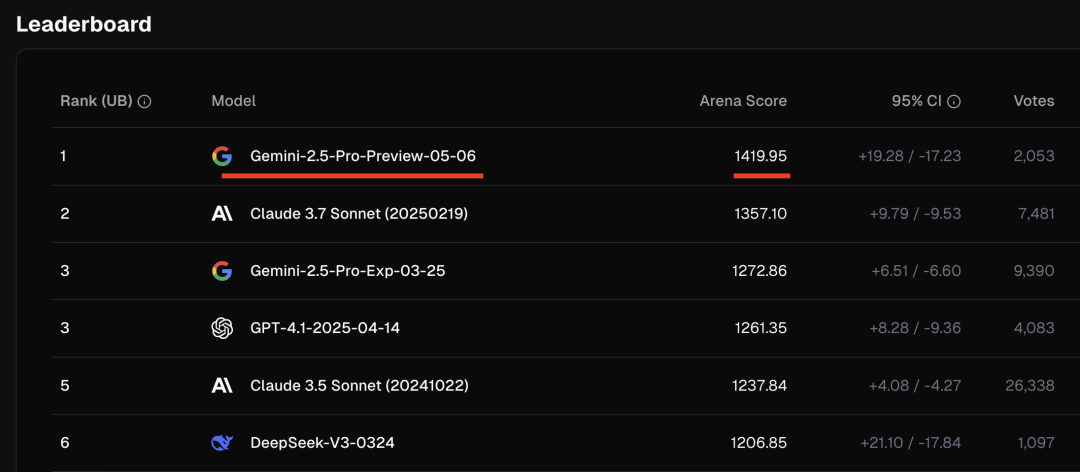Select the GPT-4.1-2025-04-14 model name
This screenshot has width=1080, height=472.
coord(325,328)
